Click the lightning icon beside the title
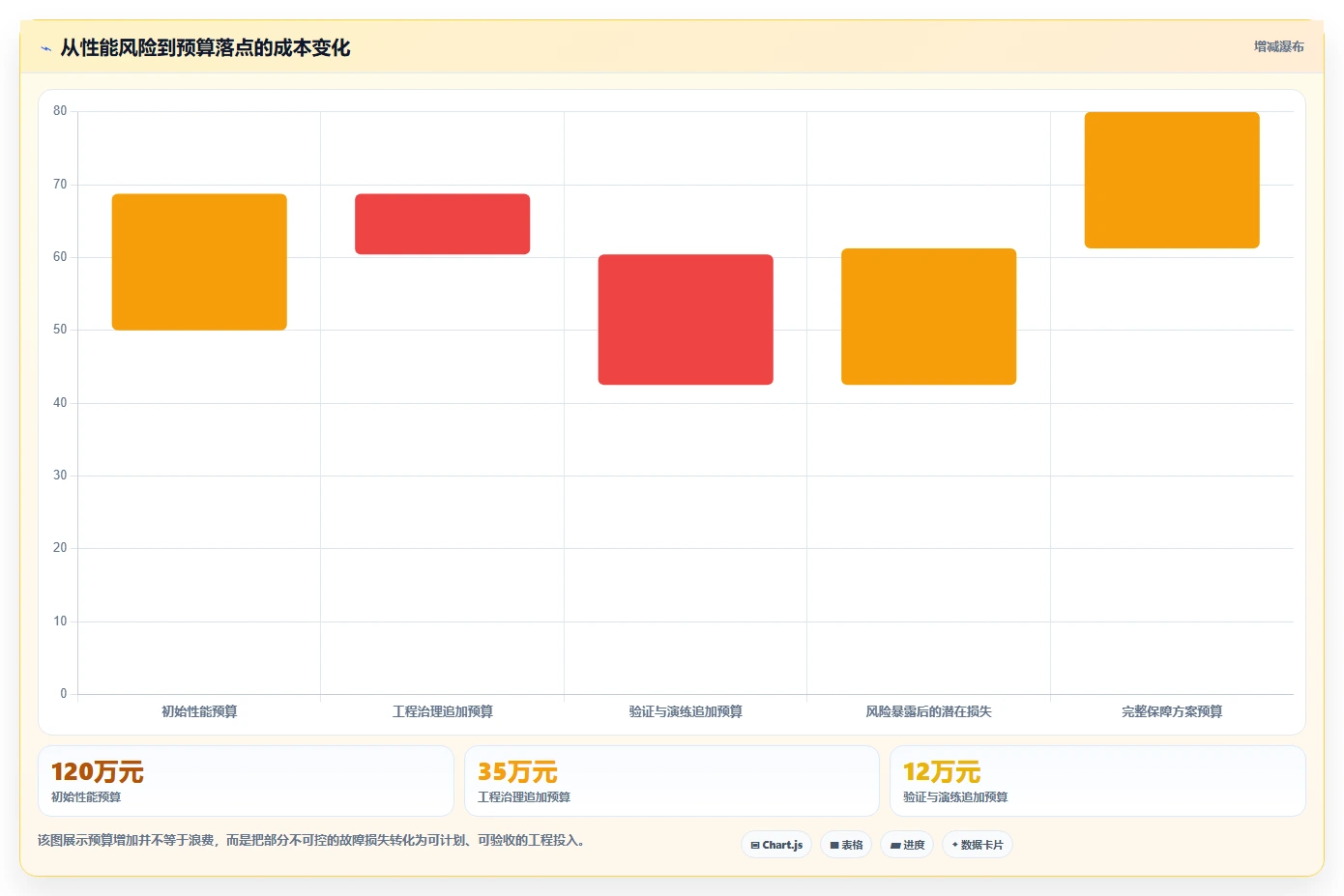 pos(45,48)
